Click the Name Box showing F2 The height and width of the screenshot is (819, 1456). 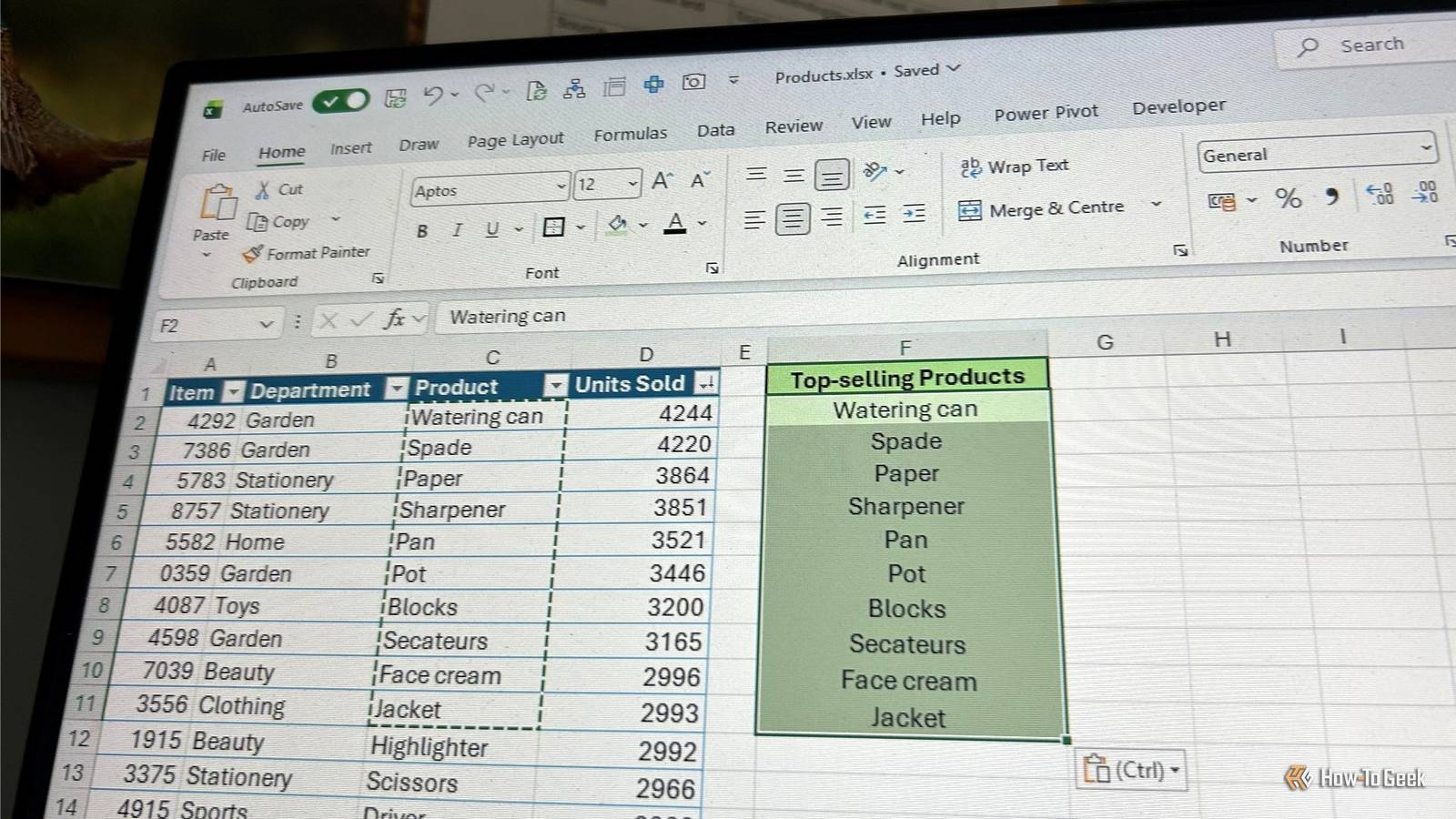coord(215,325)
